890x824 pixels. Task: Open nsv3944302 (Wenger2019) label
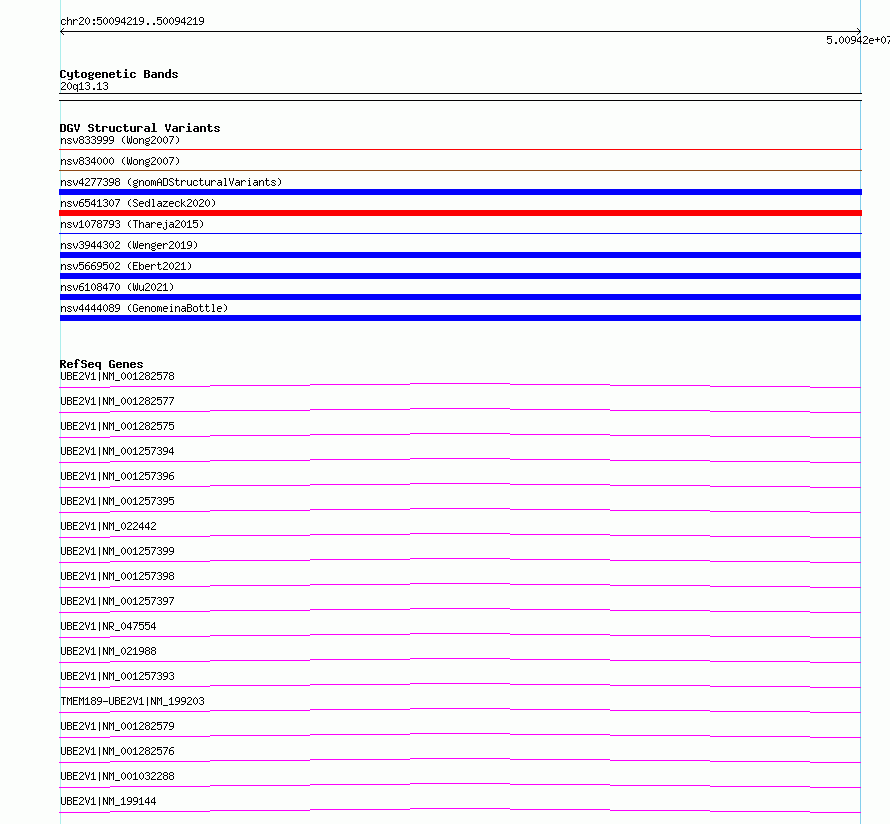pyautogui.click(x=129, y=245)
